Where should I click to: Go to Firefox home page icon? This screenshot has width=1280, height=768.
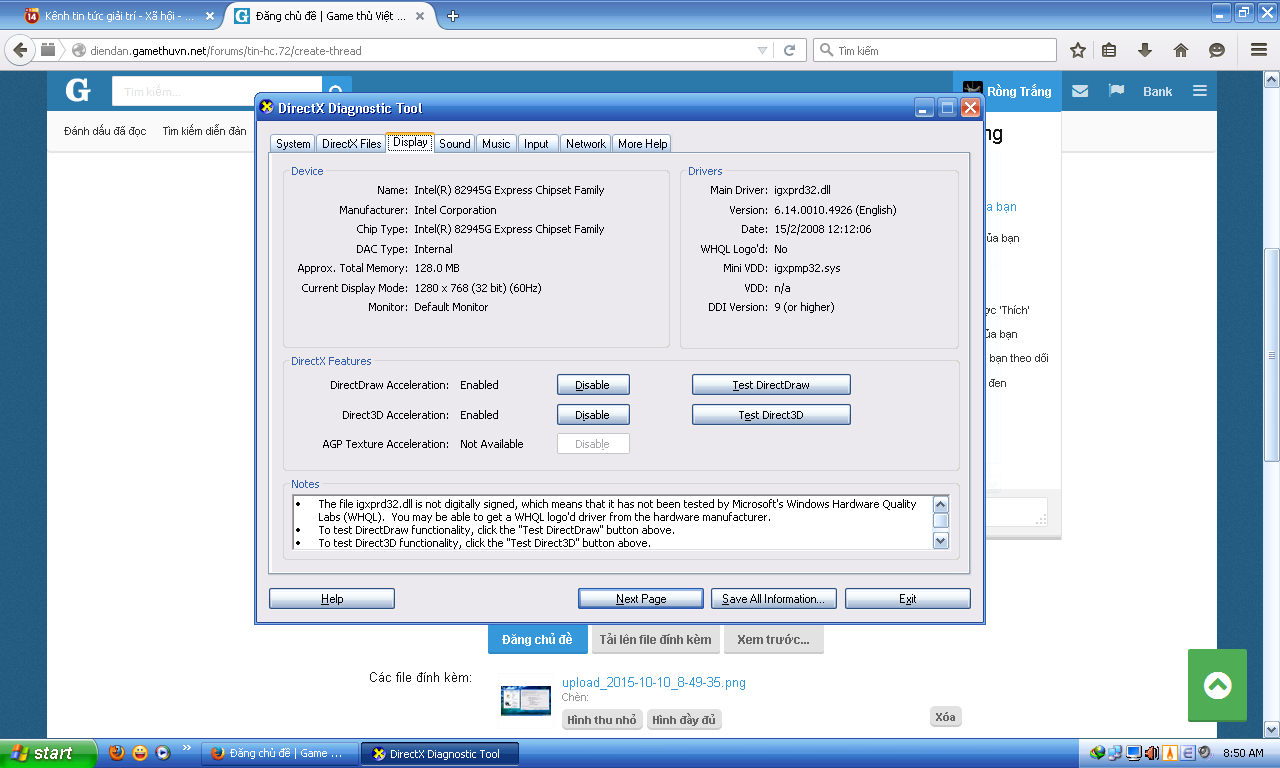point(1181,50)
